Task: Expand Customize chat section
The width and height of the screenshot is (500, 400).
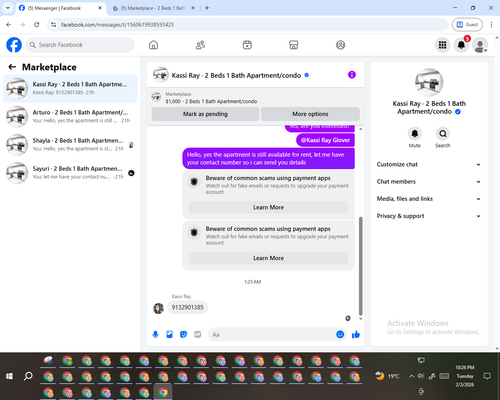Action: (429, 164)
